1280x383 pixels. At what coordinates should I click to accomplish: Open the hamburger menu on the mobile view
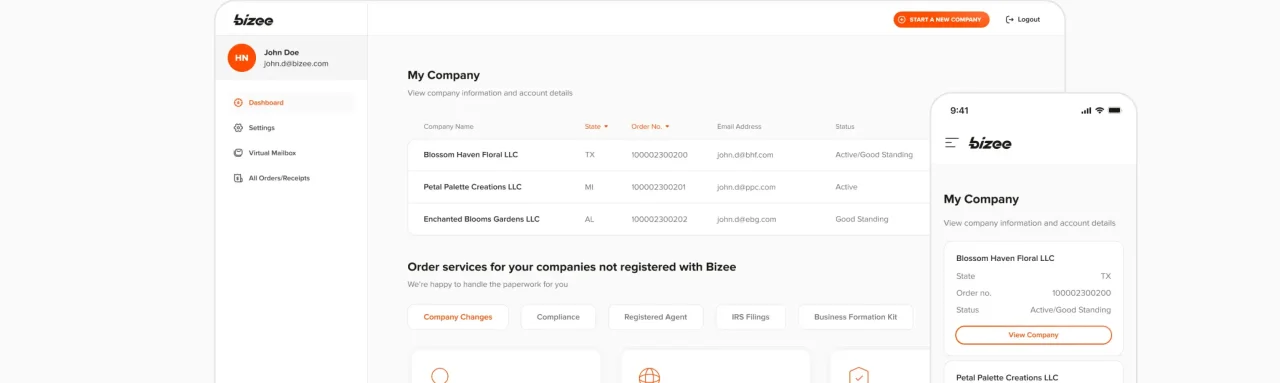click(x=952, y=143)
